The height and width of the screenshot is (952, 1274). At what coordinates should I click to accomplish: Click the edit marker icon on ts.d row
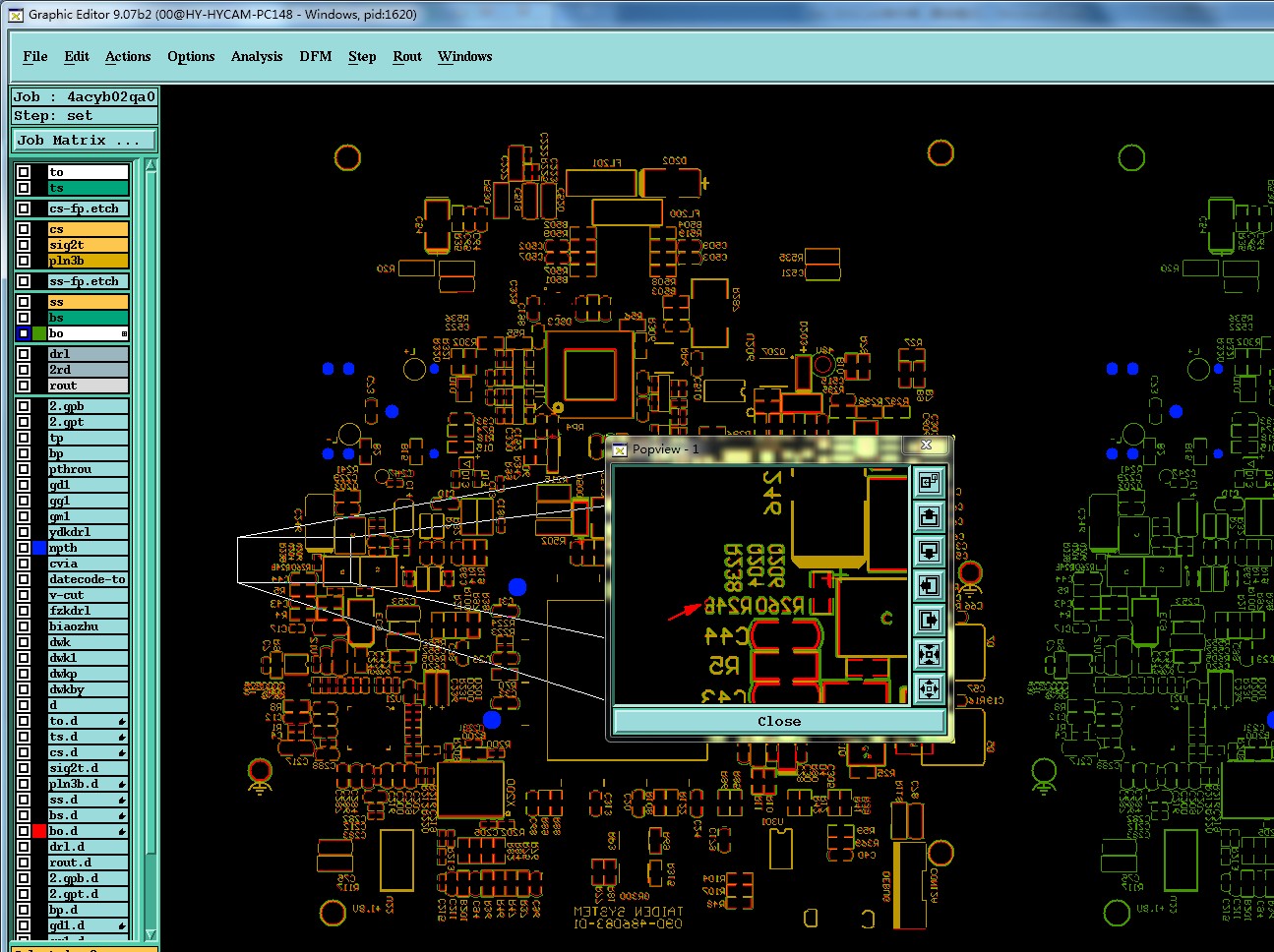(122, 738)
